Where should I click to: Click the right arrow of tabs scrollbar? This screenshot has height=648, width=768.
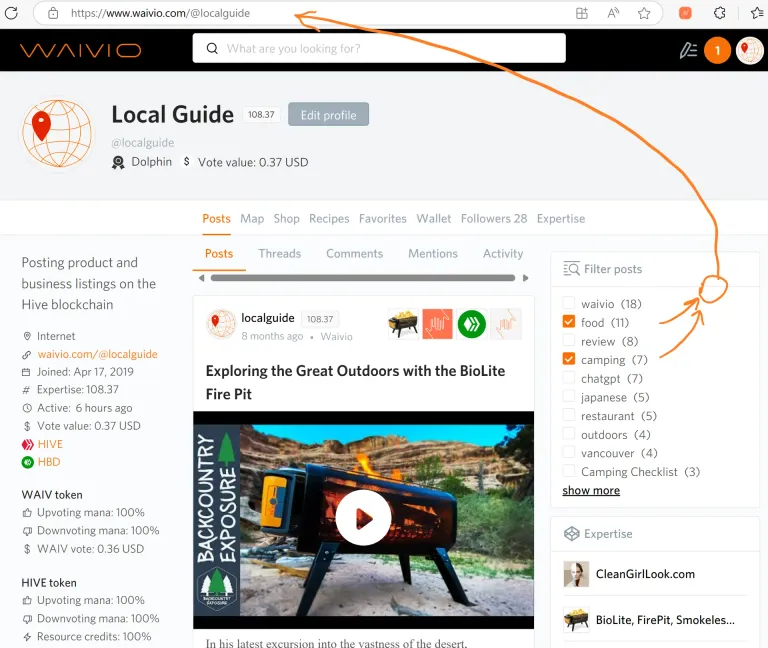526,278
